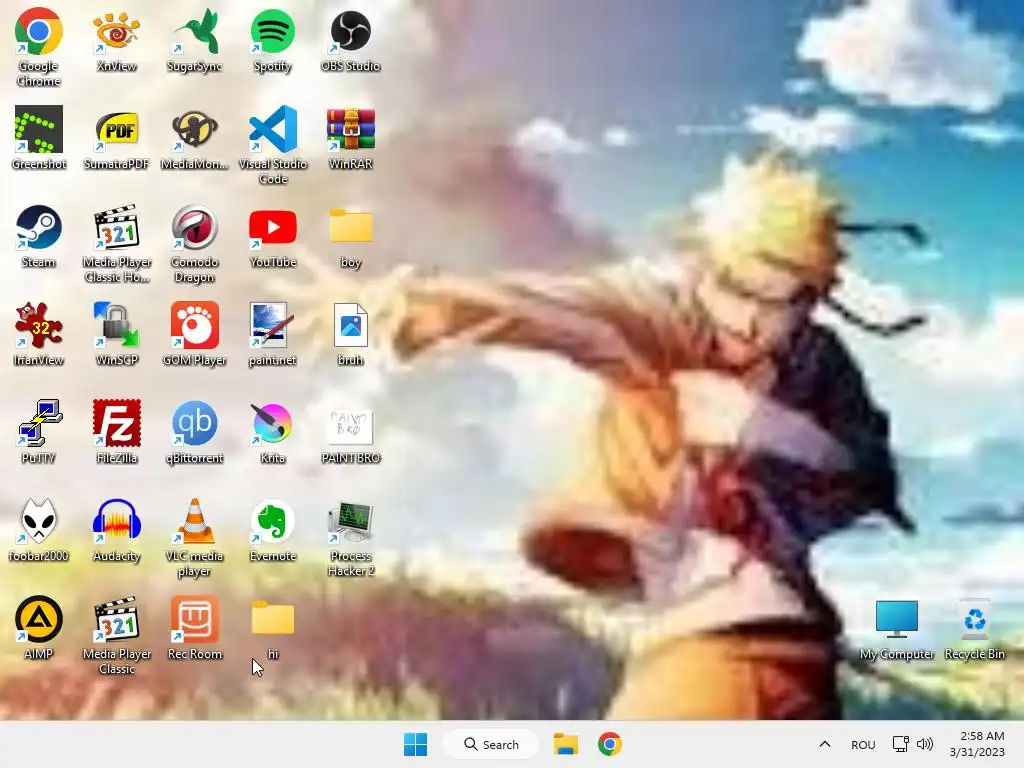Launch OBS Studio from the desktop
Screen dimensions: 1024x768
pos(351,31)
